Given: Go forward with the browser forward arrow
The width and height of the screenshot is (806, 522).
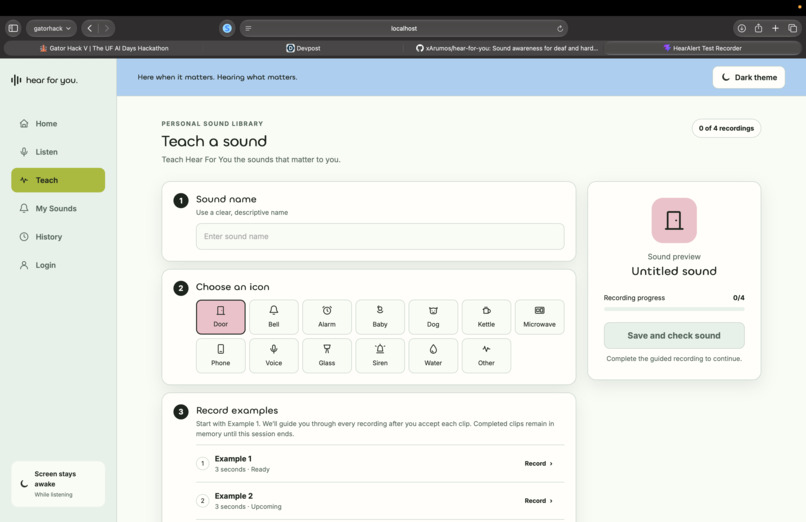Looking at the screenshot, I should pos(106,28).
